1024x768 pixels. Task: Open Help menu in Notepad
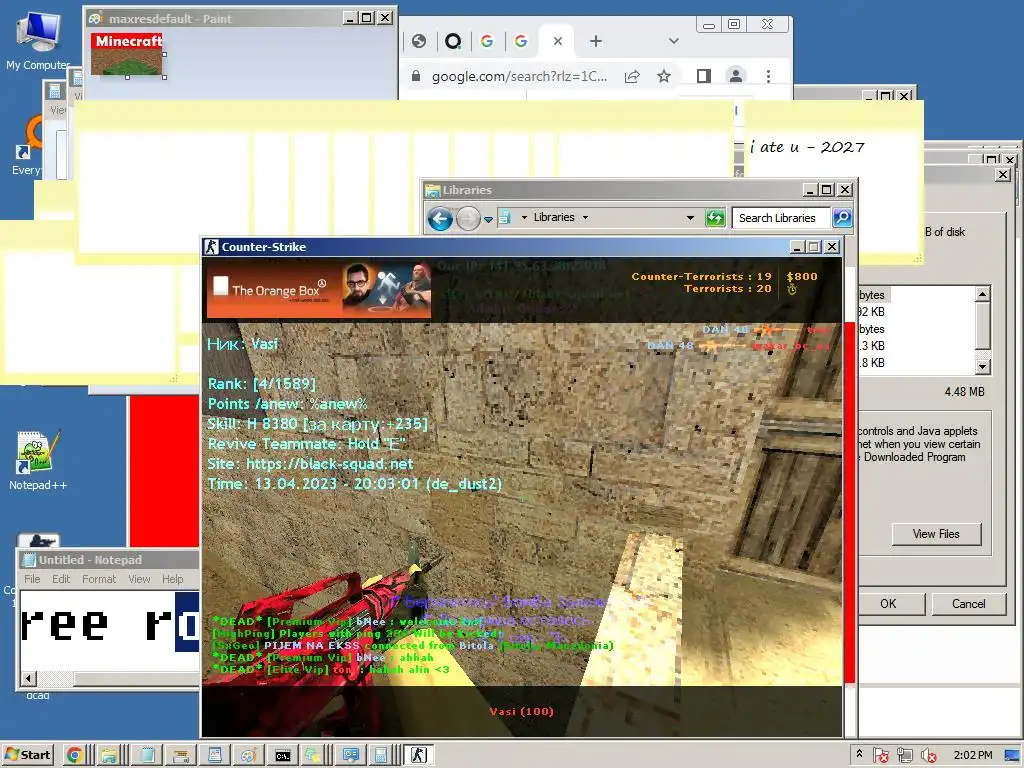(x=172, y=579)
